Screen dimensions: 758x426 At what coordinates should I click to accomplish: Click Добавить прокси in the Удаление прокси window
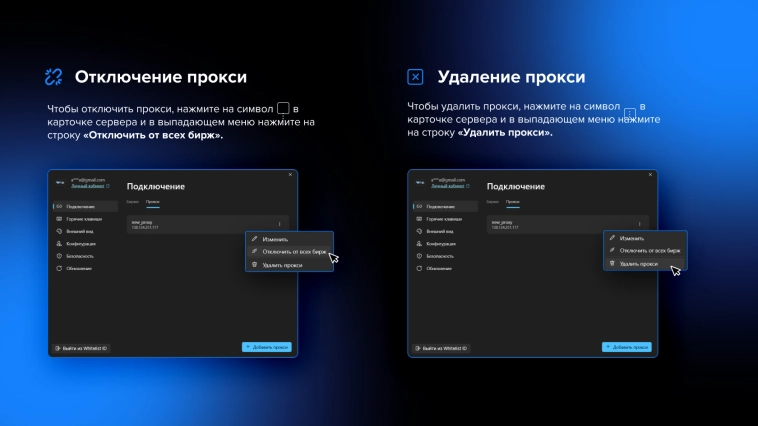tap(627, 347)
